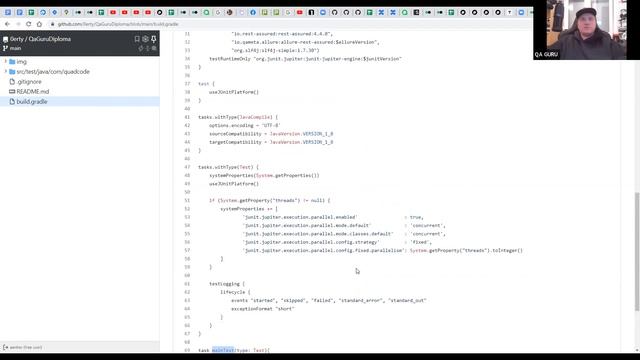Click the 'systemProperties(System.getProperties())' line
This screenshot has height=360, width=640.
click(264, 176)
